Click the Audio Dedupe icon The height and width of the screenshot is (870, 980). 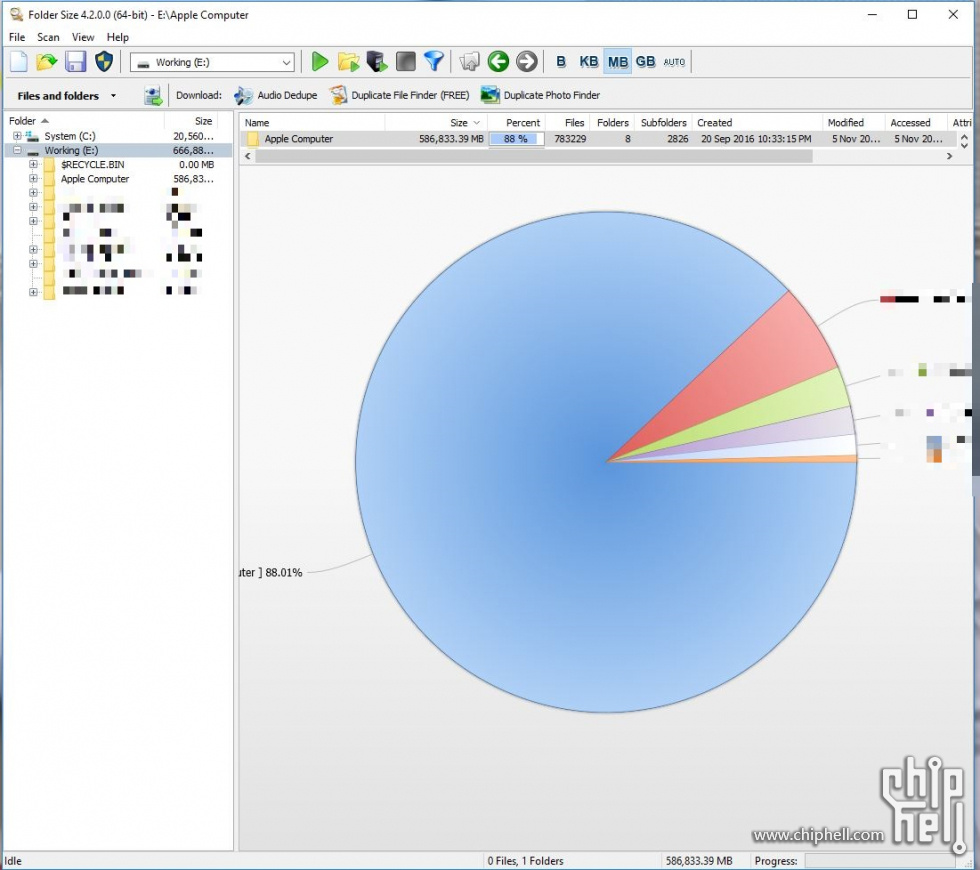(x=243, y=96)
